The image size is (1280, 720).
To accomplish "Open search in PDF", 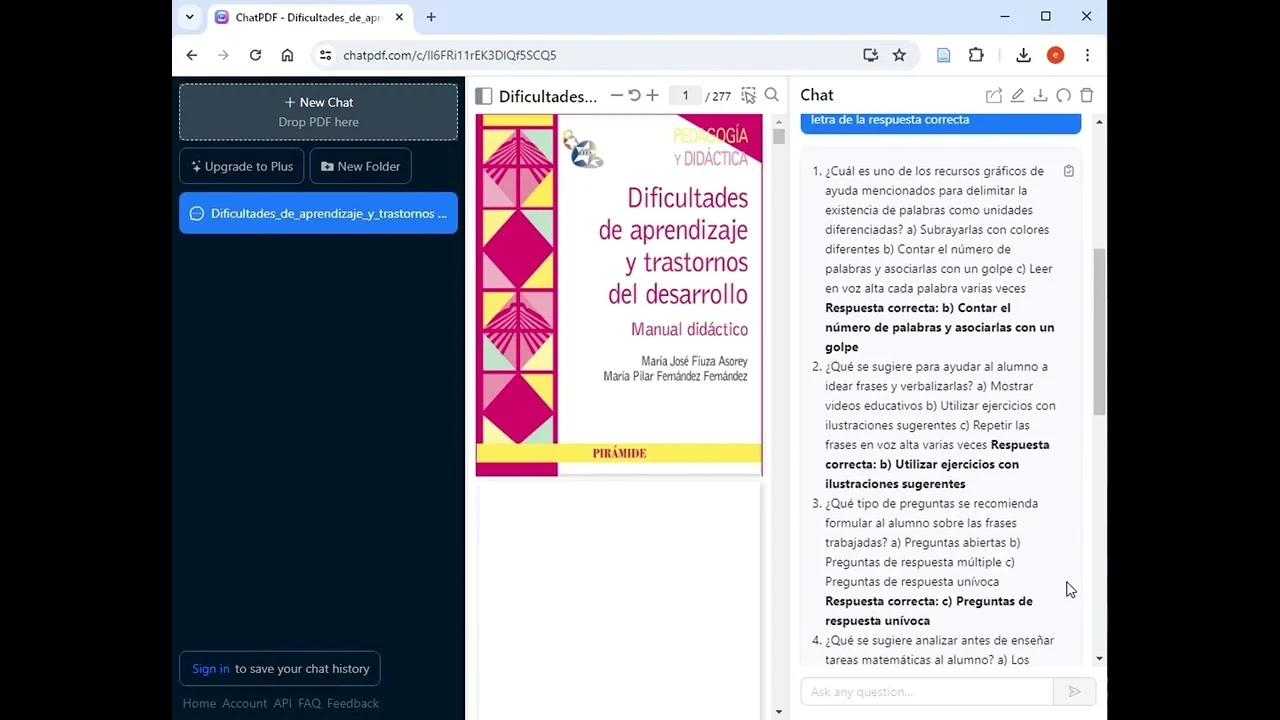I will tap(771, 95).
